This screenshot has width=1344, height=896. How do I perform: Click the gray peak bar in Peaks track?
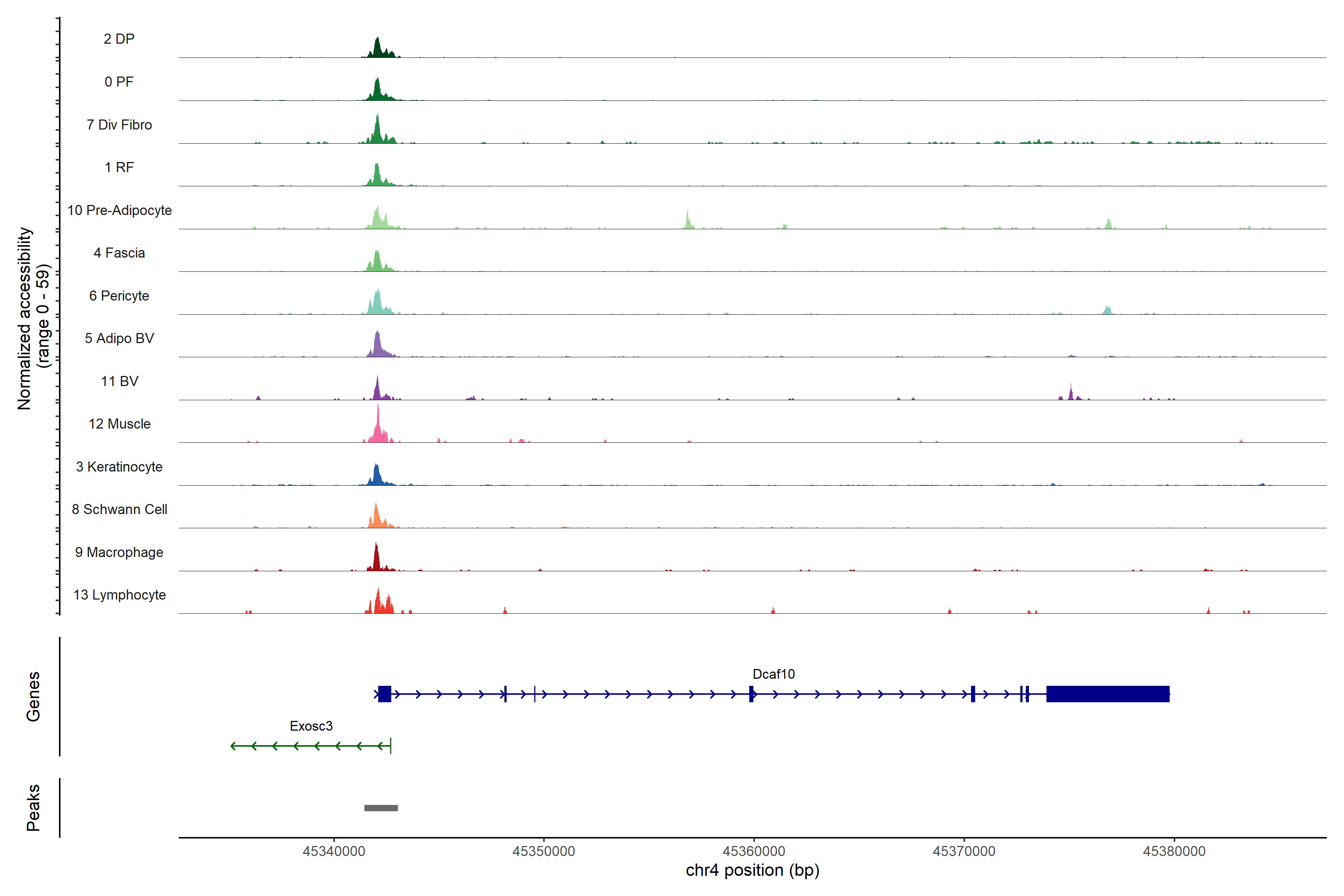(x=381, y=808)
